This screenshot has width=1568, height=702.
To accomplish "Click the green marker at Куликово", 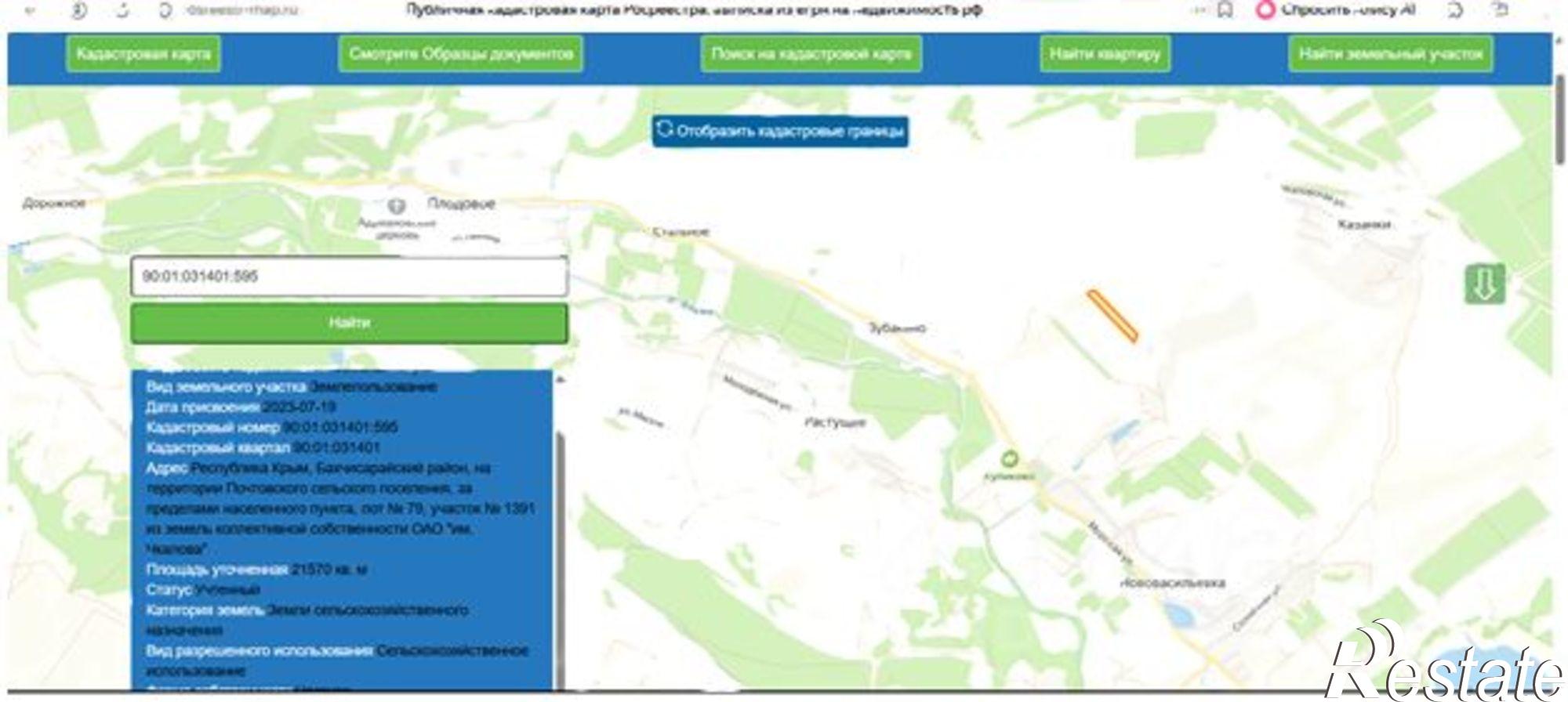I will coord(1010,459).
